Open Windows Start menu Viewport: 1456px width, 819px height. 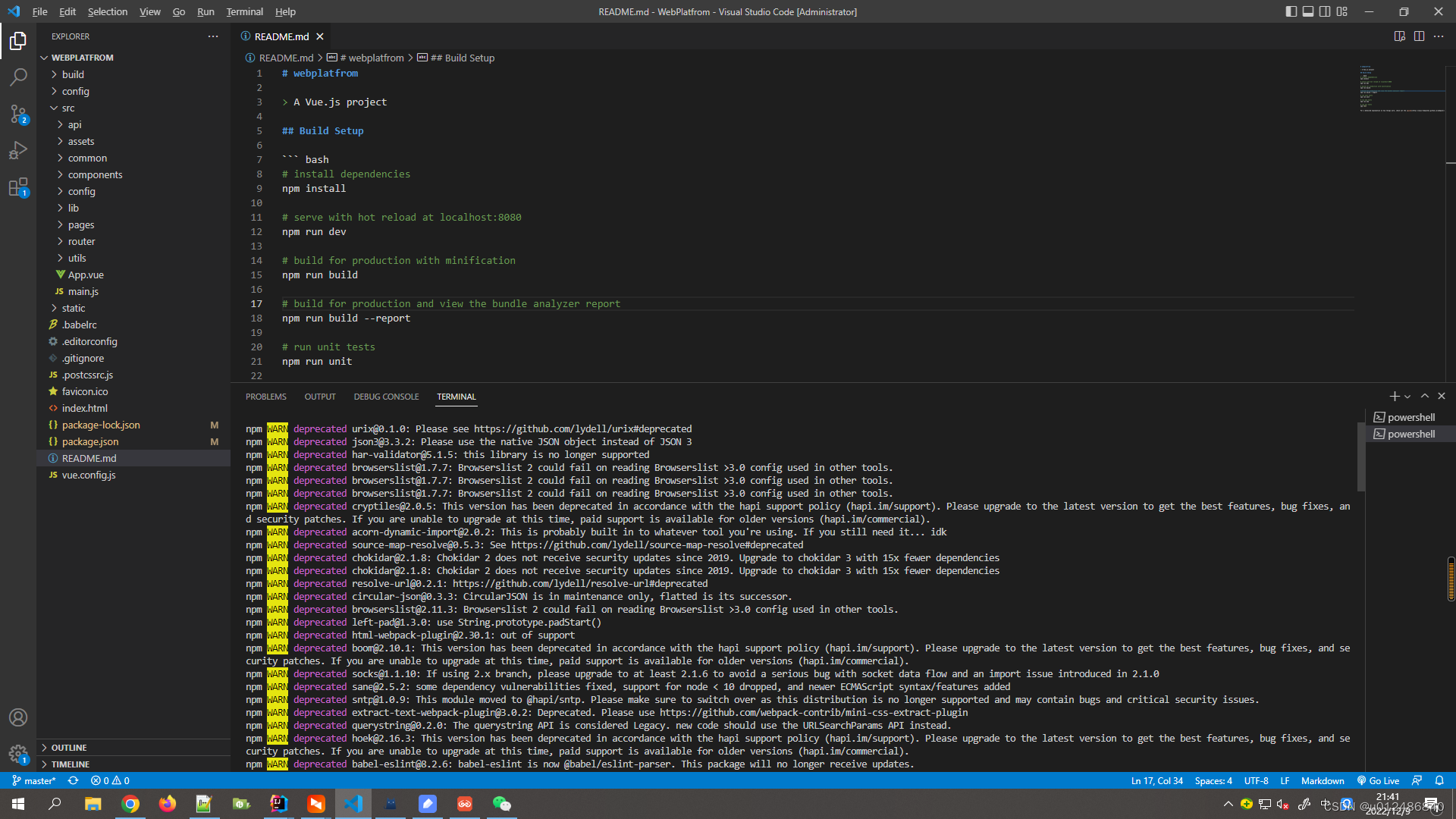[x=18, y=804]
